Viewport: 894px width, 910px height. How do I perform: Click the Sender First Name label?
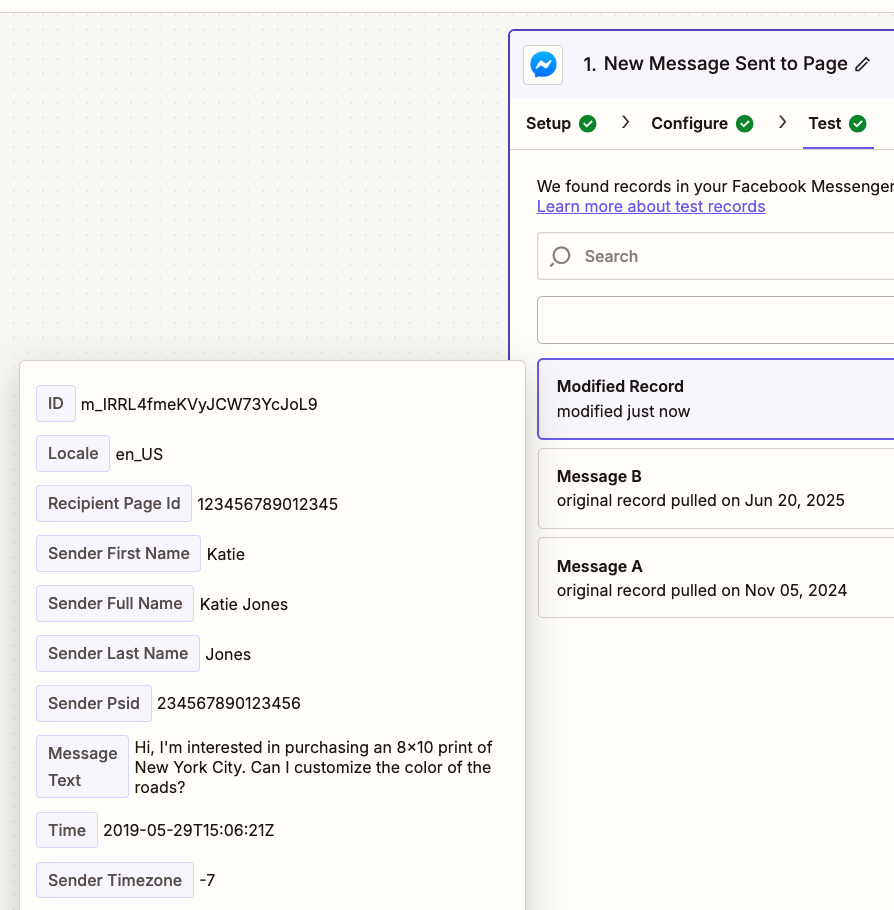pos(118,553)
